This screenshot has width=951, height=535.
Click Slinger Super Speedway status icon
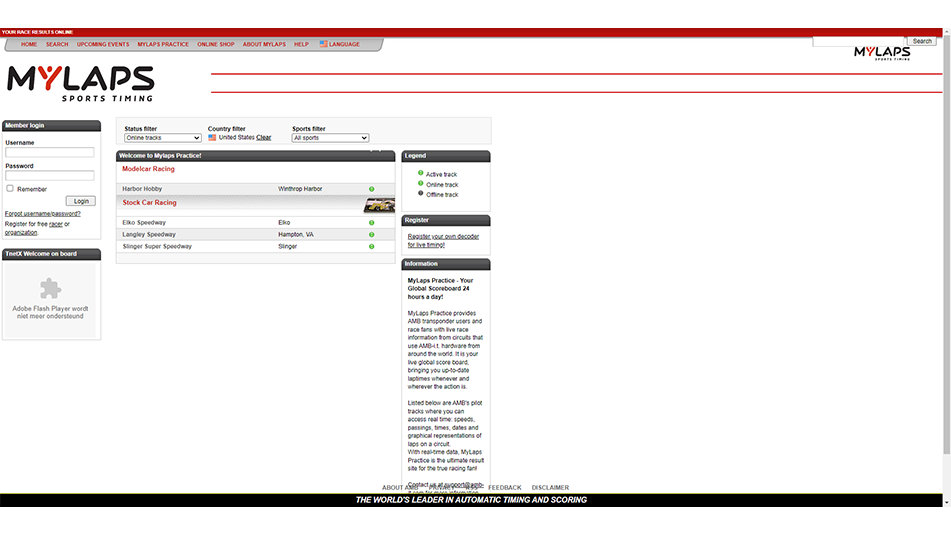[x=371, y=246]
